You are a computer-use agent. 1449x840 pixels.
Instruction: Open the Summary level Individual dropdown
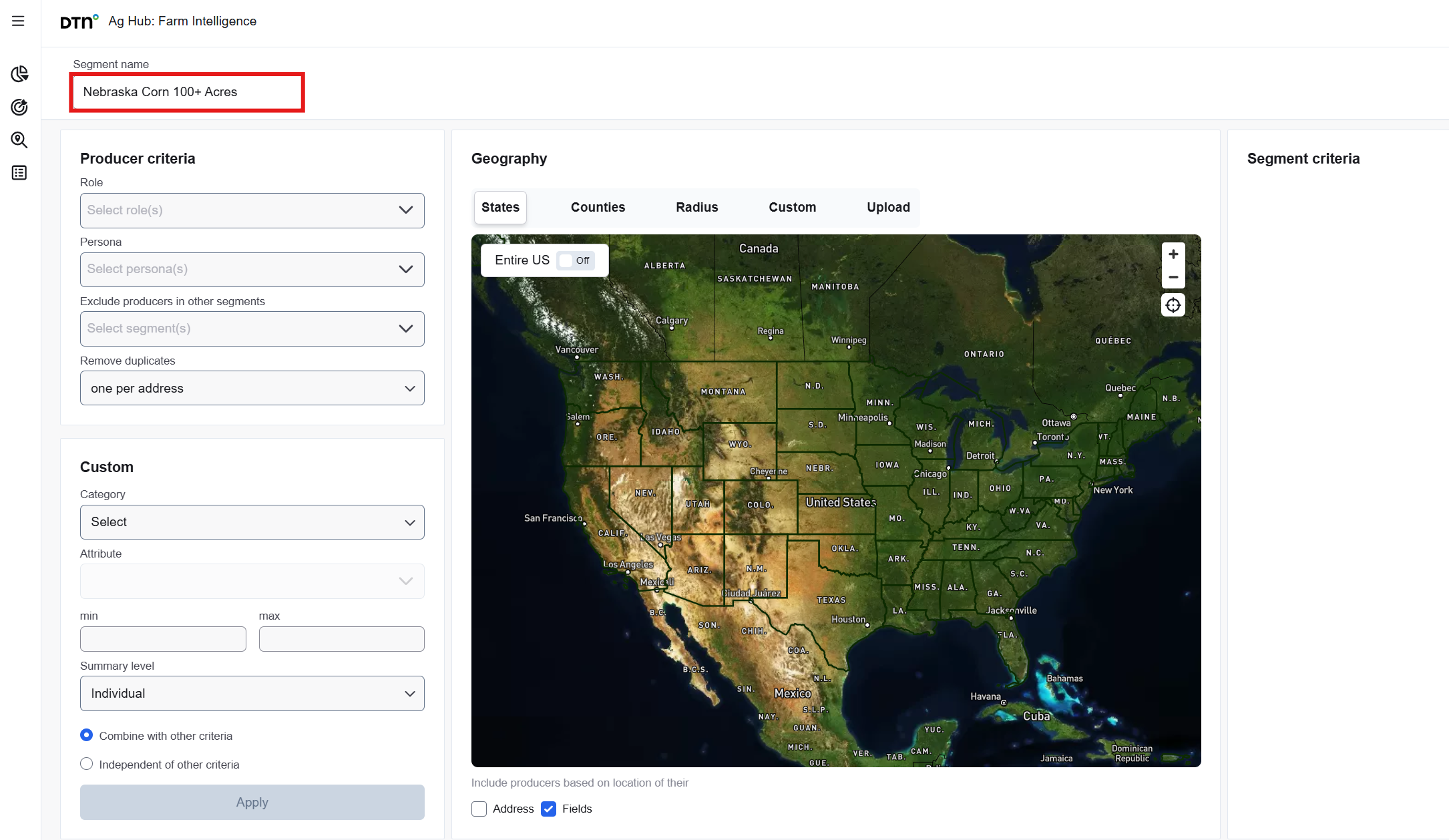point(252,693)
